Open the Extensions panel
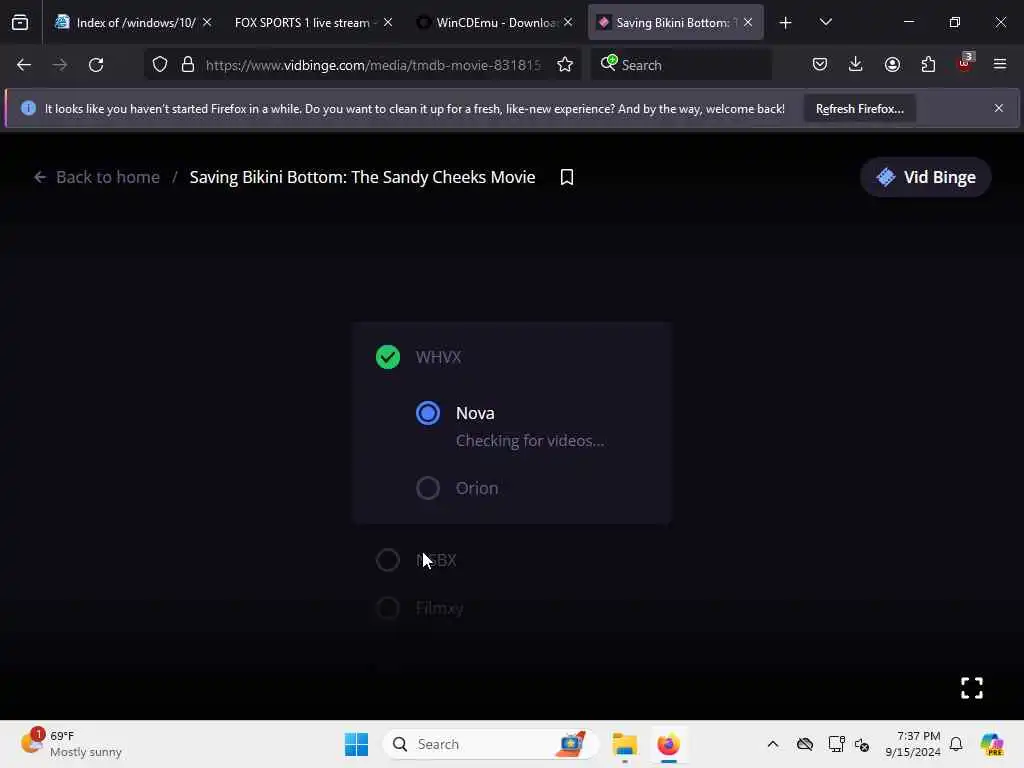Screen dimensions: 1024x768 [x=928, y=65]
